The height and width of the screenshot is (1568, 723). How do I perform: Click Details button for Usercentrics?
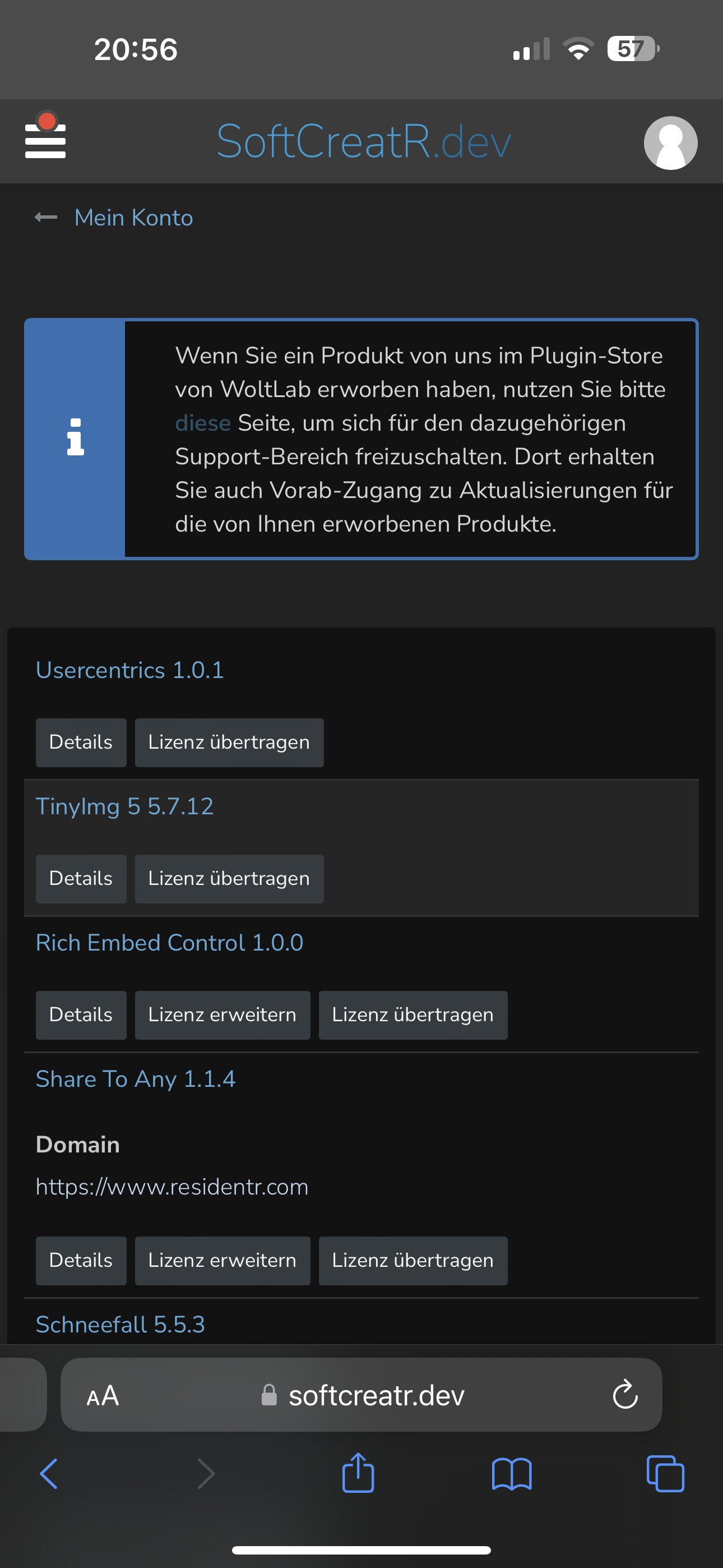pyautogui.click(x=81, y=743)
